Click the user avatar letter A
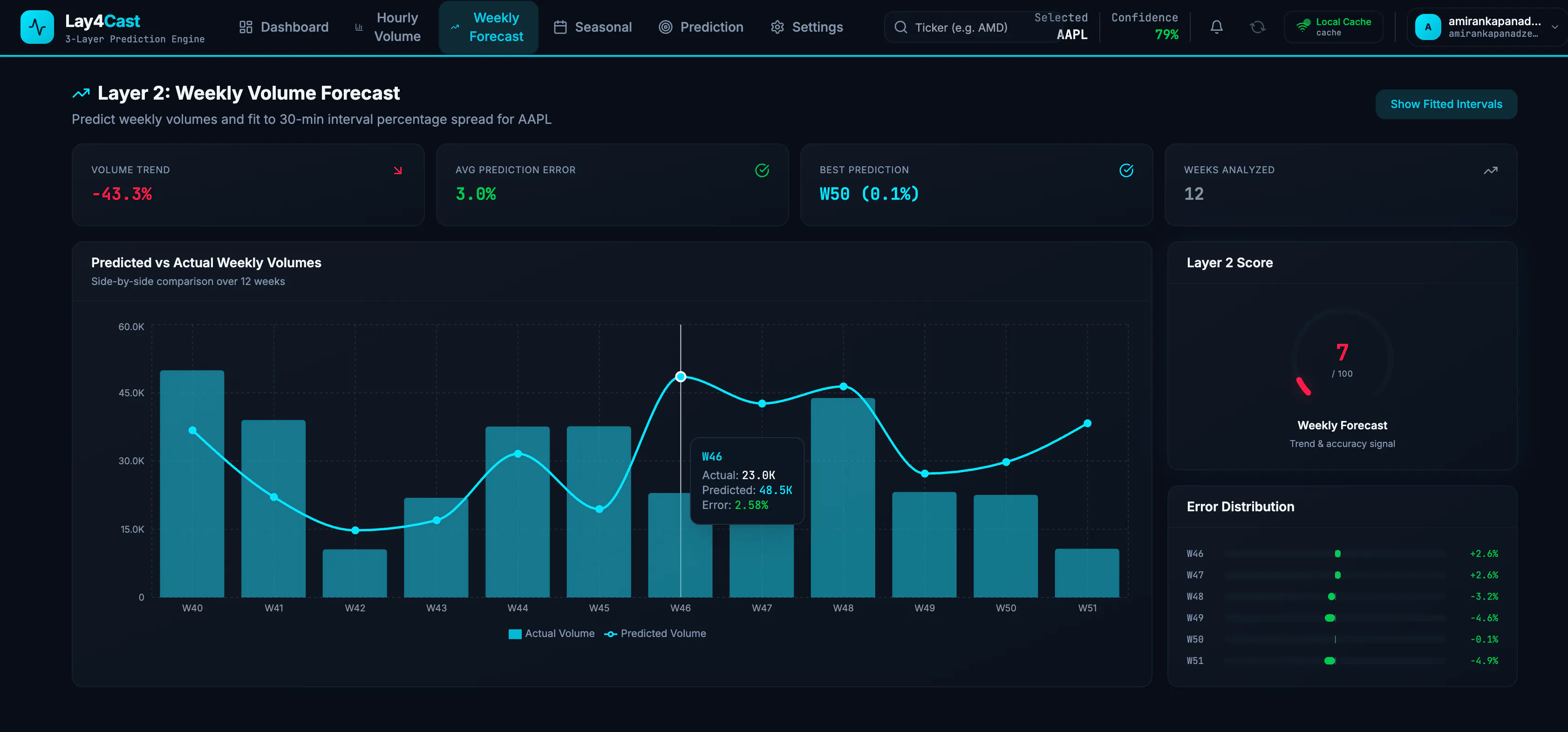The height and width of the screenshot is (732, 1568). click(x=1427, y=27)
